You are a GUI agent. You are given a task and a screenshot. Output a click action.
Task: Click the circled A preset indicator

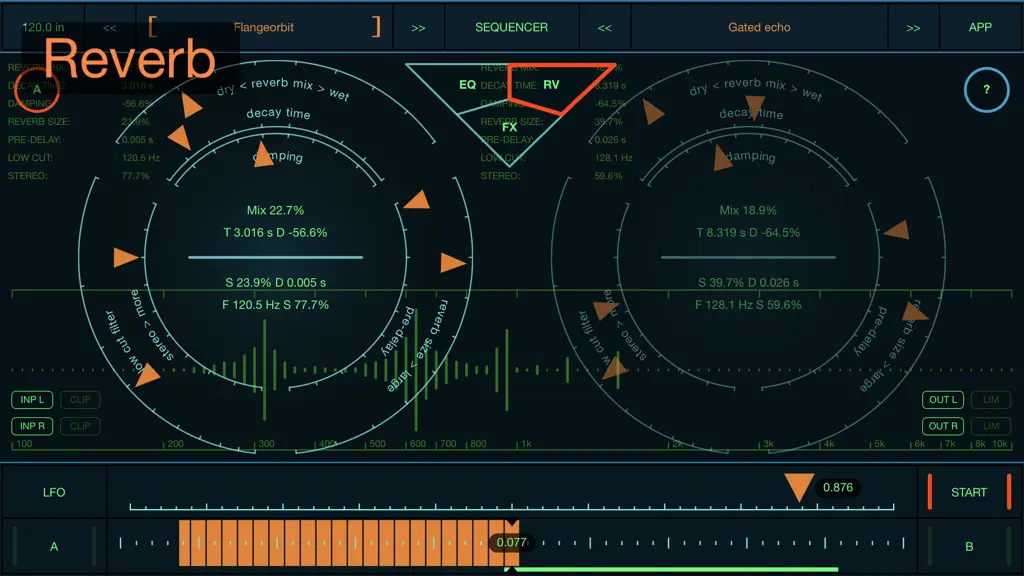(37, 89)
